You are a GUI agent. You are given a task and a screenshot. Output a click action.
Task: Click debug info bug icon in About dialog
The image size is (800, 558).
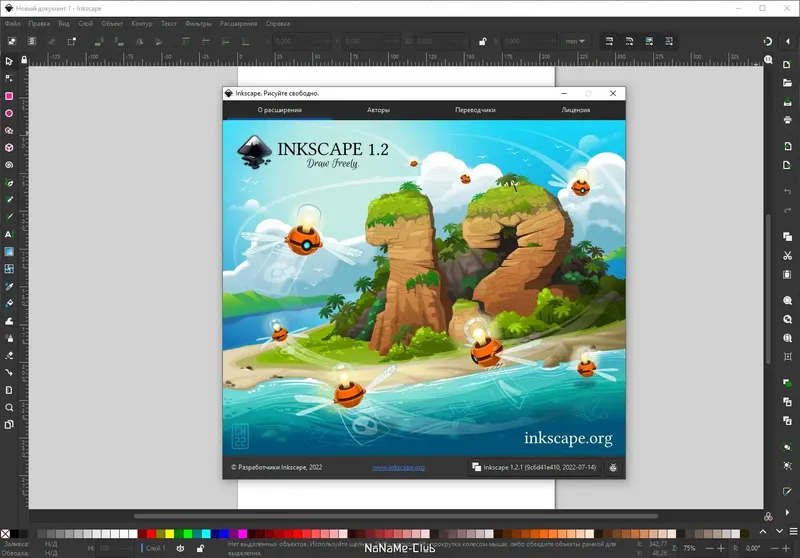coord(613,467)
